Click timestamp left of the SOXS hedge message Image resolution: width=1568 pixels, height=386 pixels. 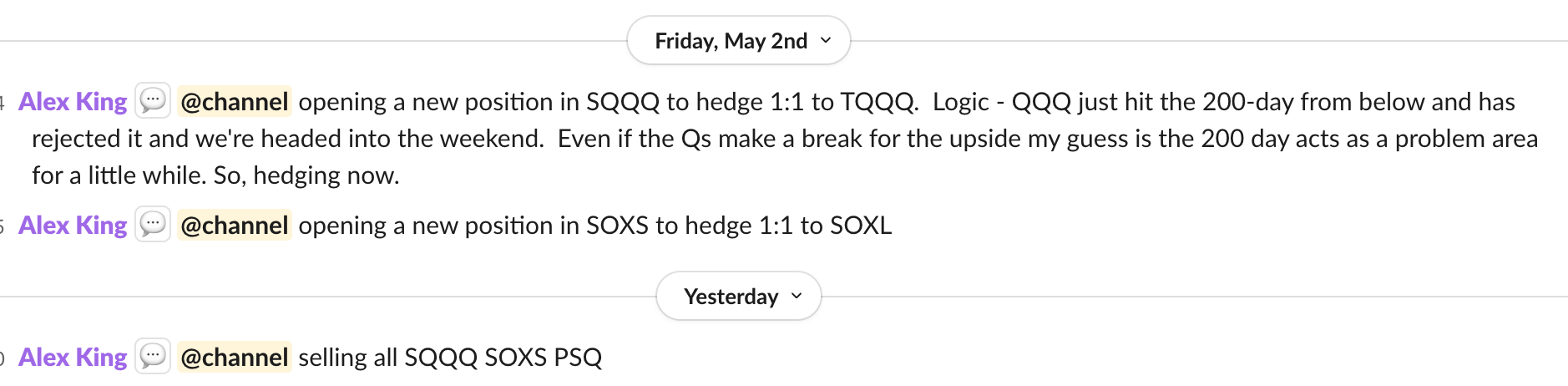tap(3, 227)
